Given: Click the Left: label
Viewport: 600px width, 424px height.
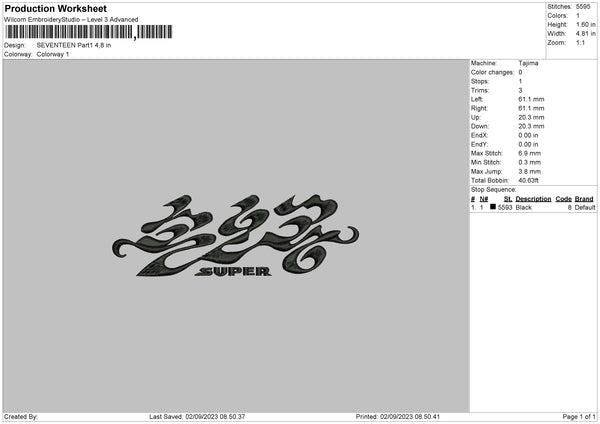Looking at the screenshot, I should tap(477, 99).
